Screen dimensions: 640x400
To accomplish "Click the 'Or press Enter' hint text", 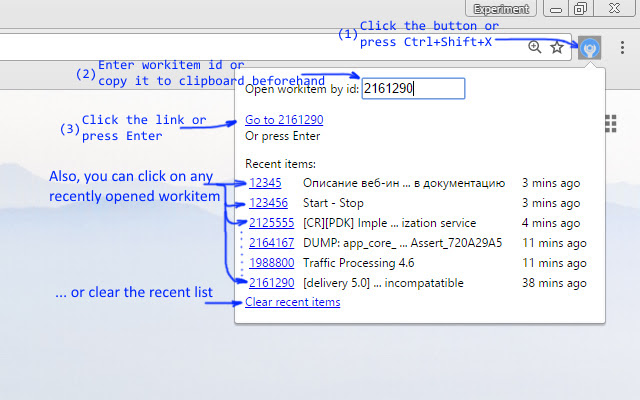I will 282,136.
